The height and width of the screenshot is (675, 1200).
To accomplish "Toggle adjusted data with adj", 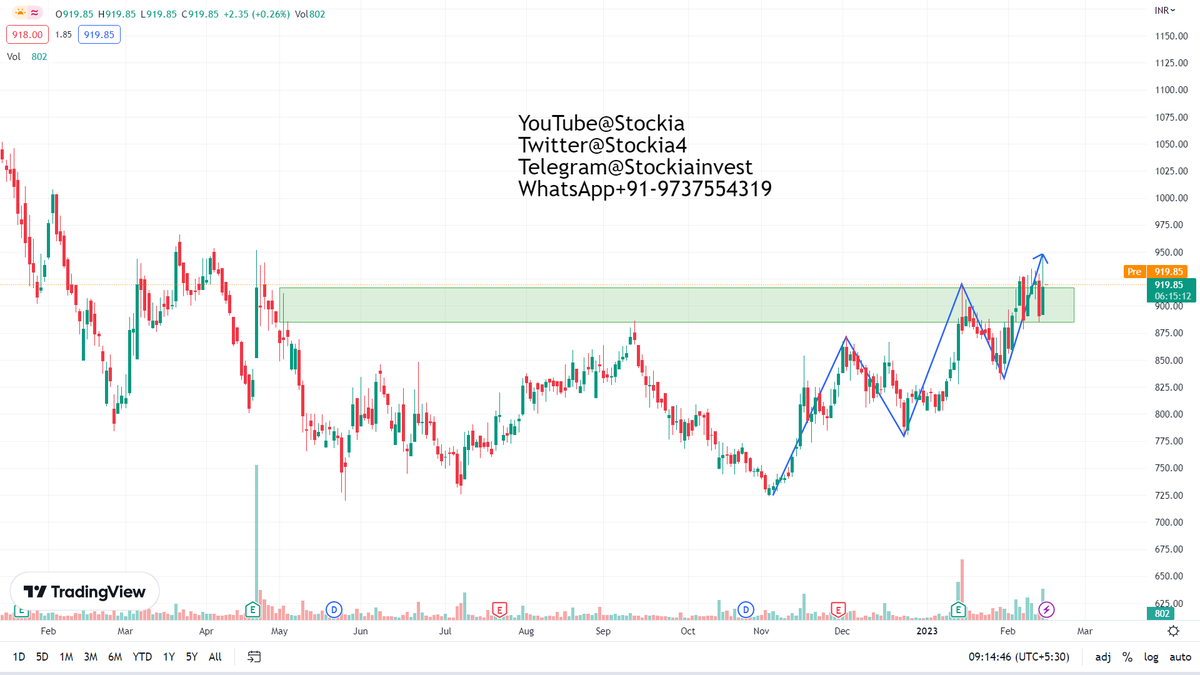I will pyautogui.click(x=1103, y=657).
